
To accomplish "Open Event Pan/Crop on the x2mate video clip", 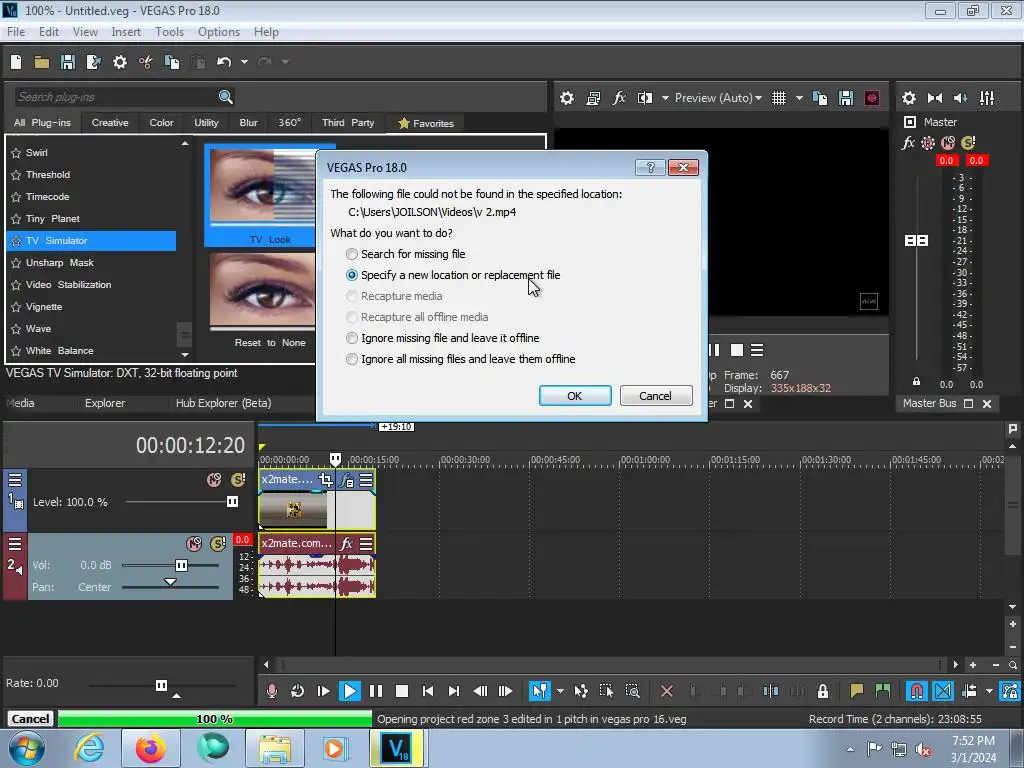I will (325, 480).
